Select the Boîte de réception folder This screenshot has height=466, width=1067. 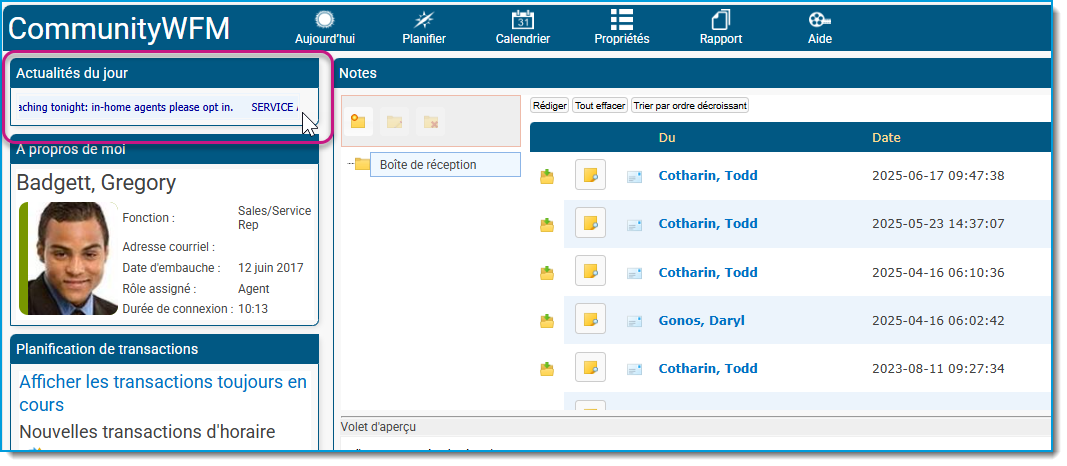[445, 165]
